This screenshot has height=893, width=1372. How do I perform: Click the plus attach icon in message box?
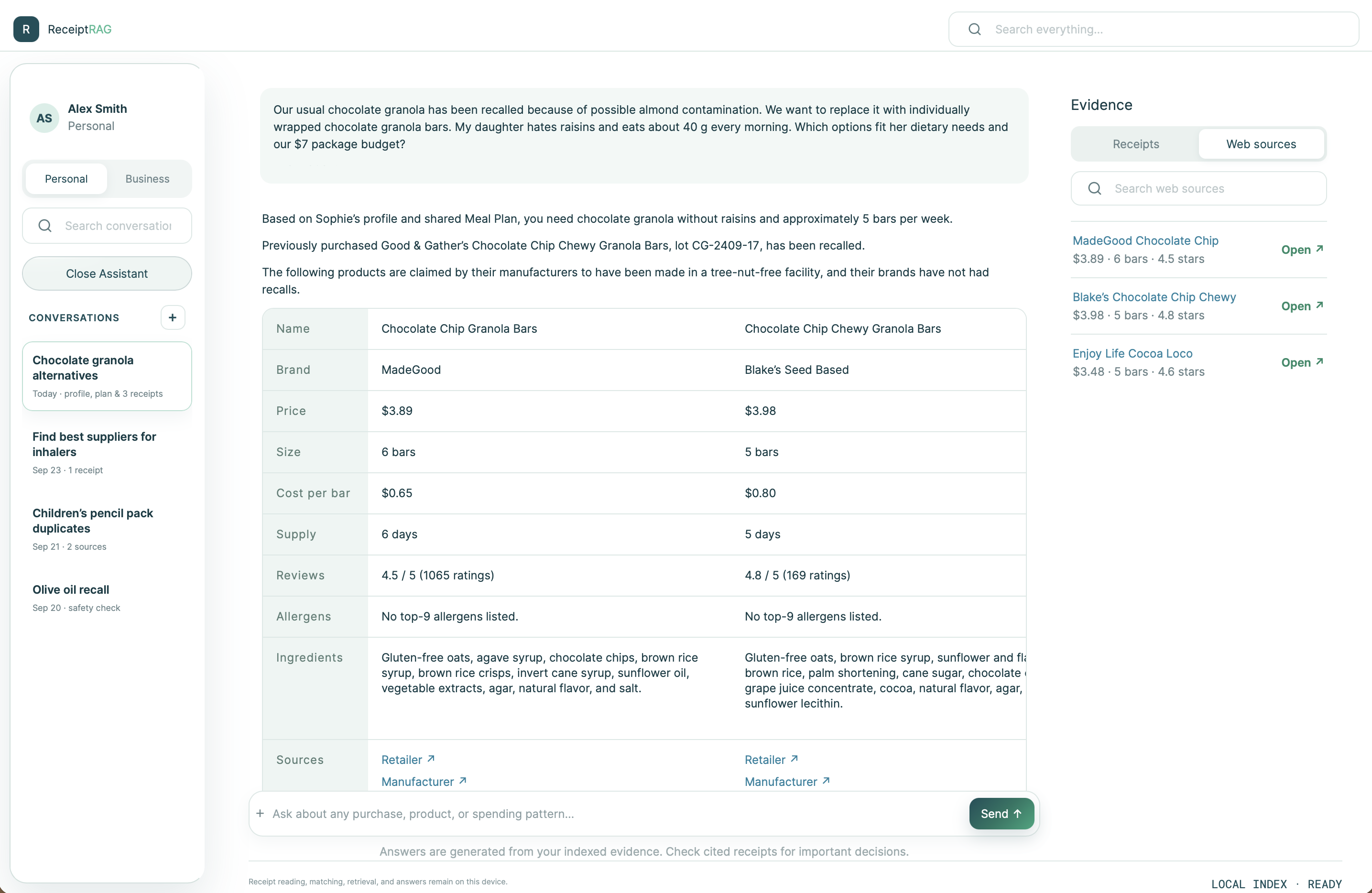click(260, 814)
